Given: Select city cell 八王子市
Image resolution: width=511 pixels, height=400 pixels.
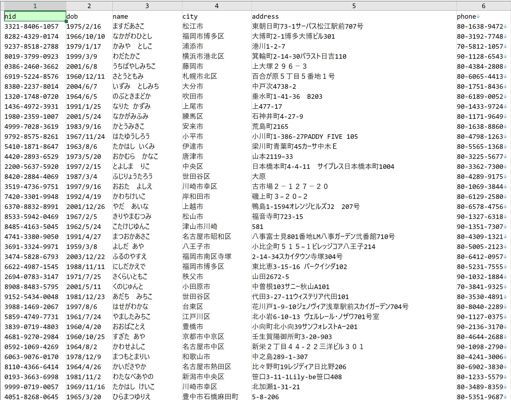Looking at the screenshot, I should (216, 246).
